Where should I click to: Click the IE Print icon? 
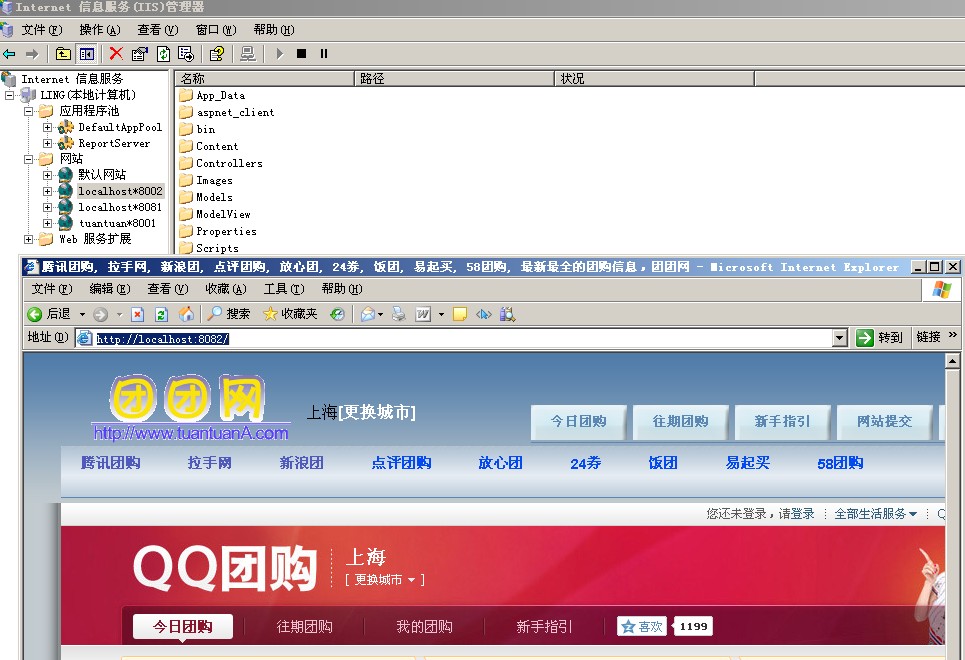(x=399, y=314)
